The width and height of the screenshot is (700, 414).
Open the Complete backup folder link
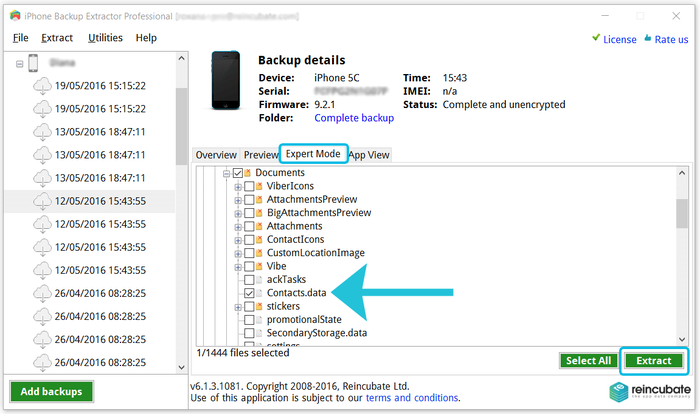point(354,118)
